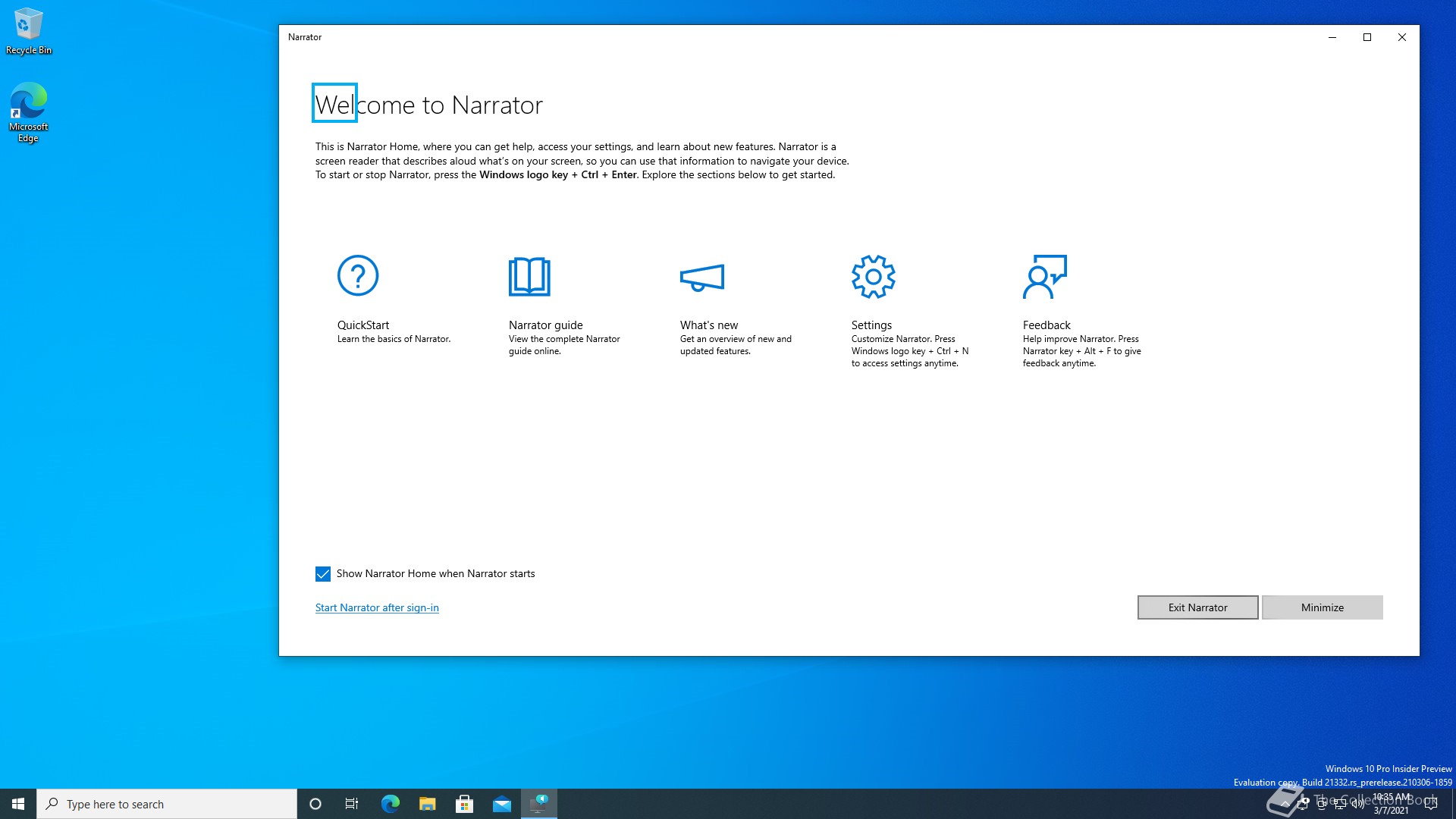Click the Exit Narrator button
Image resolution: width=1456 pixels, height=819 pixels.
(x=1197, y=607)
